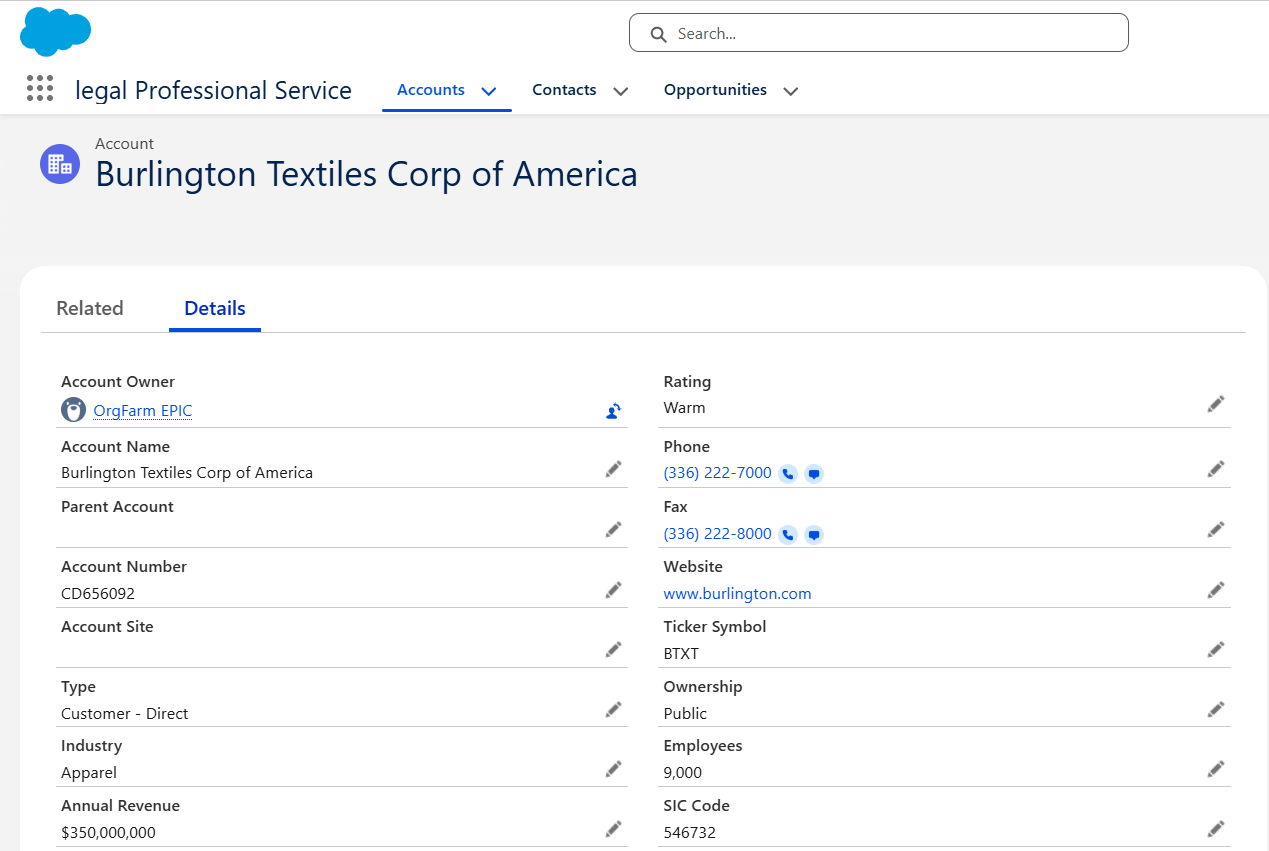Click the Account Name value Burlington Textiles Corp of America
The height and width of the screenshot is (851, 1269).
point(187,473)
